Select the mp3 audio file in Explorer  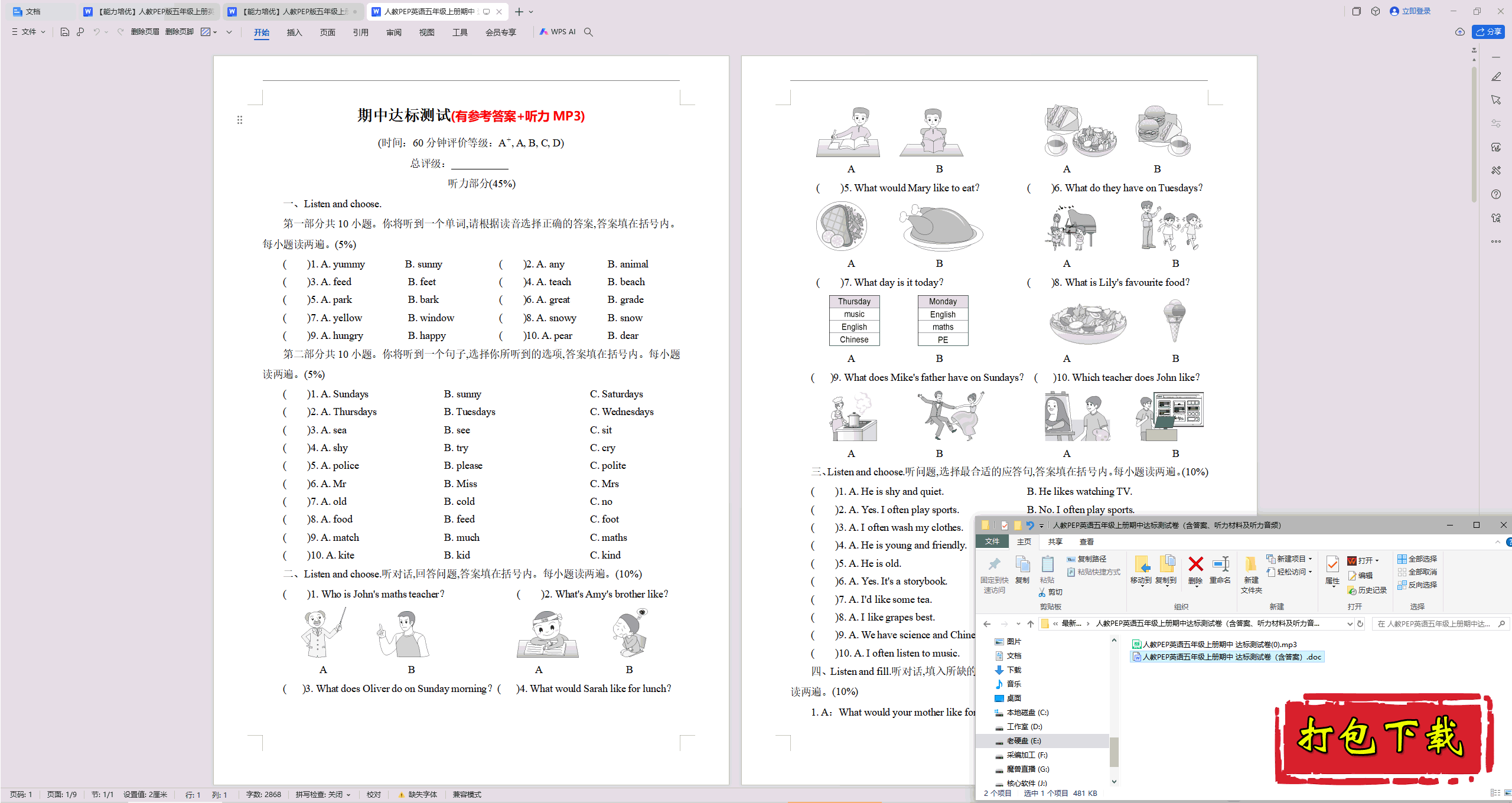[x=1214, y=644]
